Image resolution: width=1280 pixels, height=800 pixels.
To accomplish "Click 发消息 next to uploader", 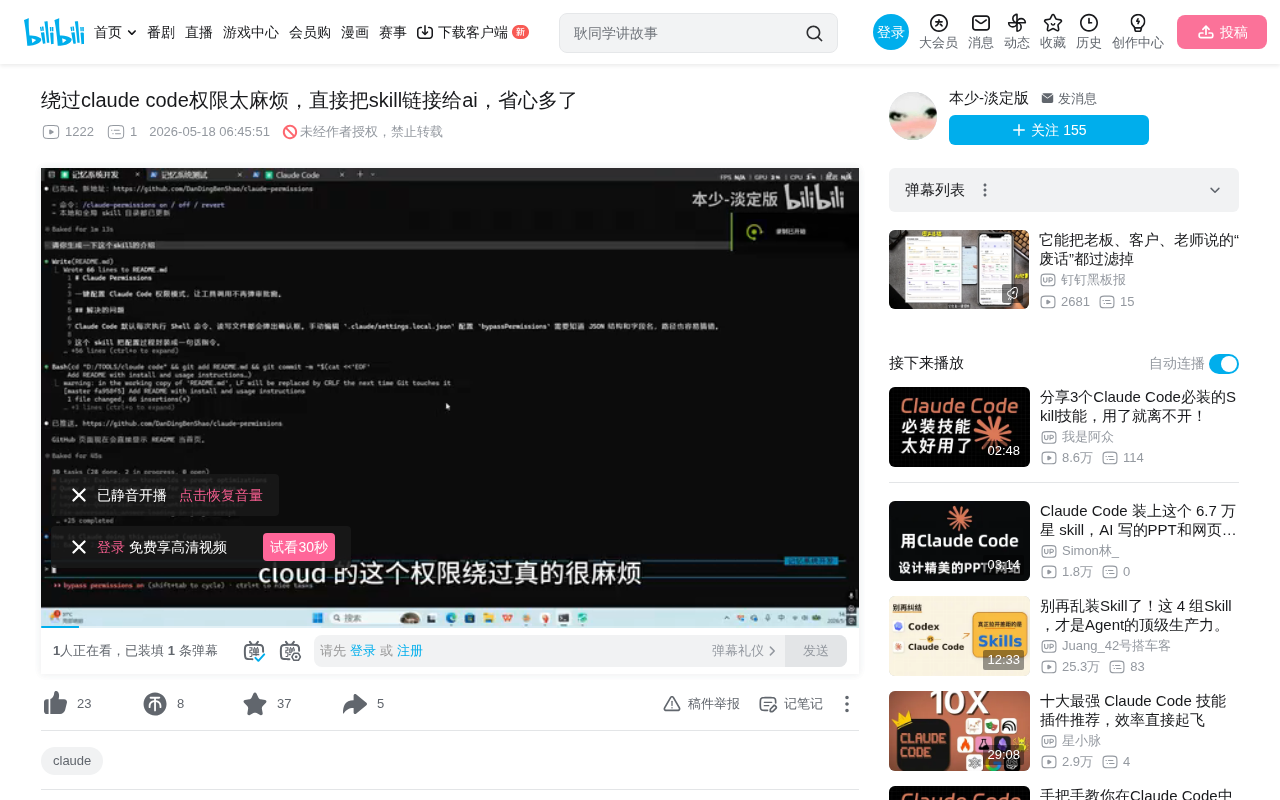I will pos(1069,98).
